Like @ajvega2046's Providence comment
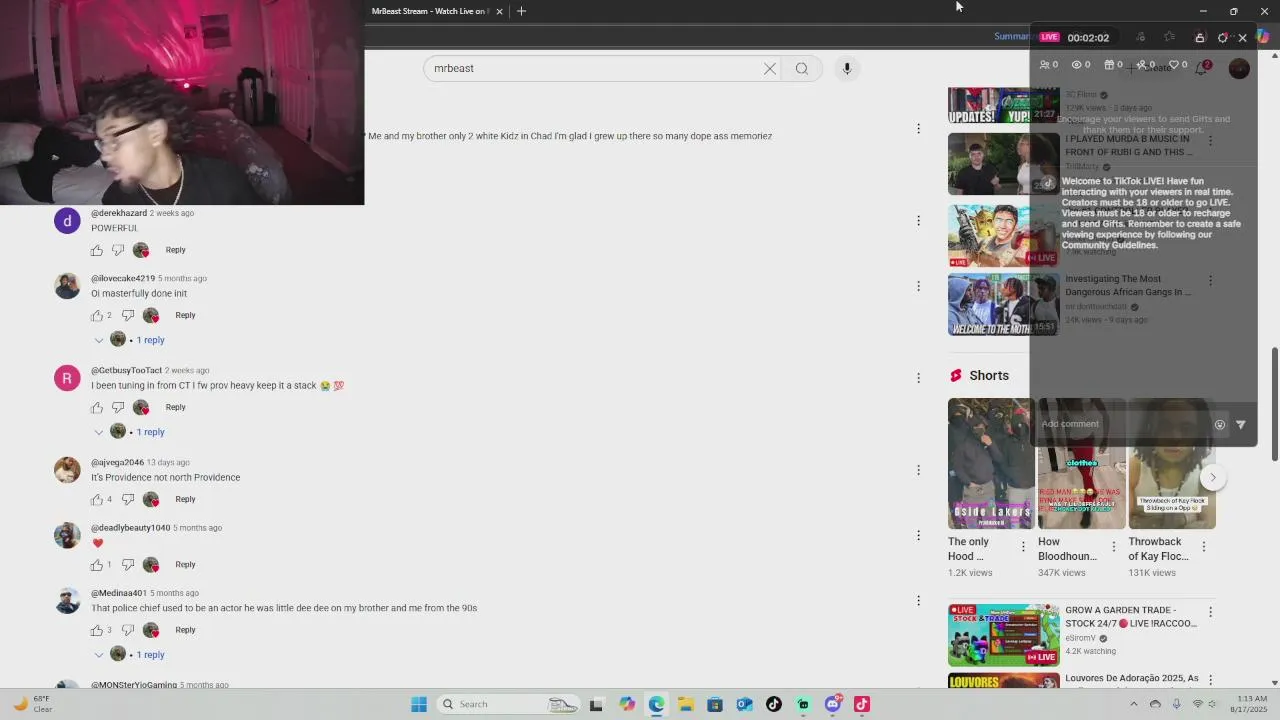This screenshot has width=1280, height=720. tap(97, 499)
